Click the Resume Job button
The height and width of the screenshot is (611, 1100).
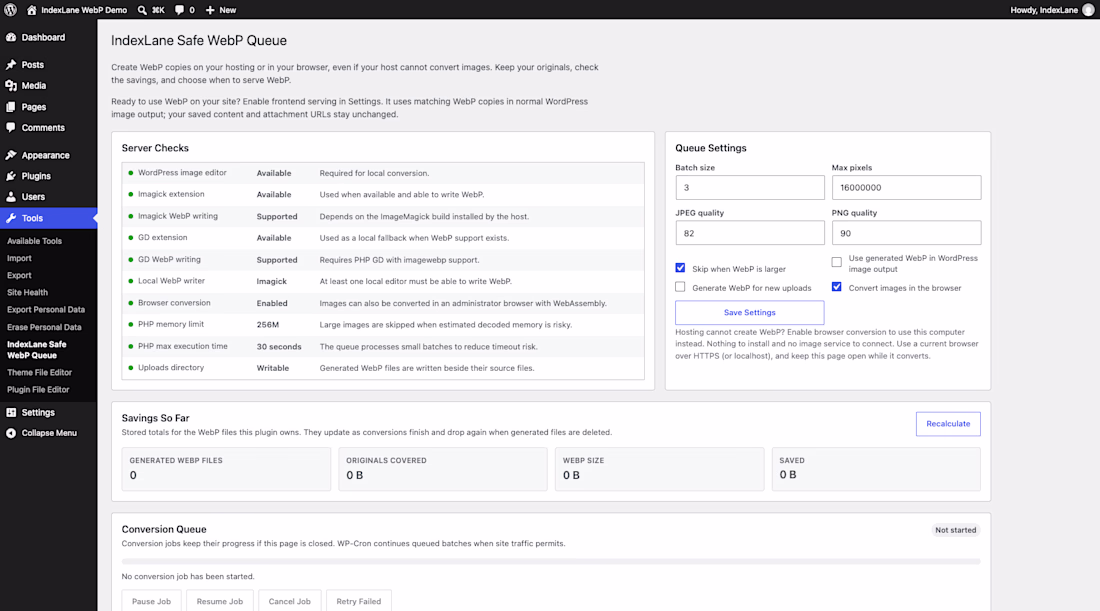(x=220, y=601)
